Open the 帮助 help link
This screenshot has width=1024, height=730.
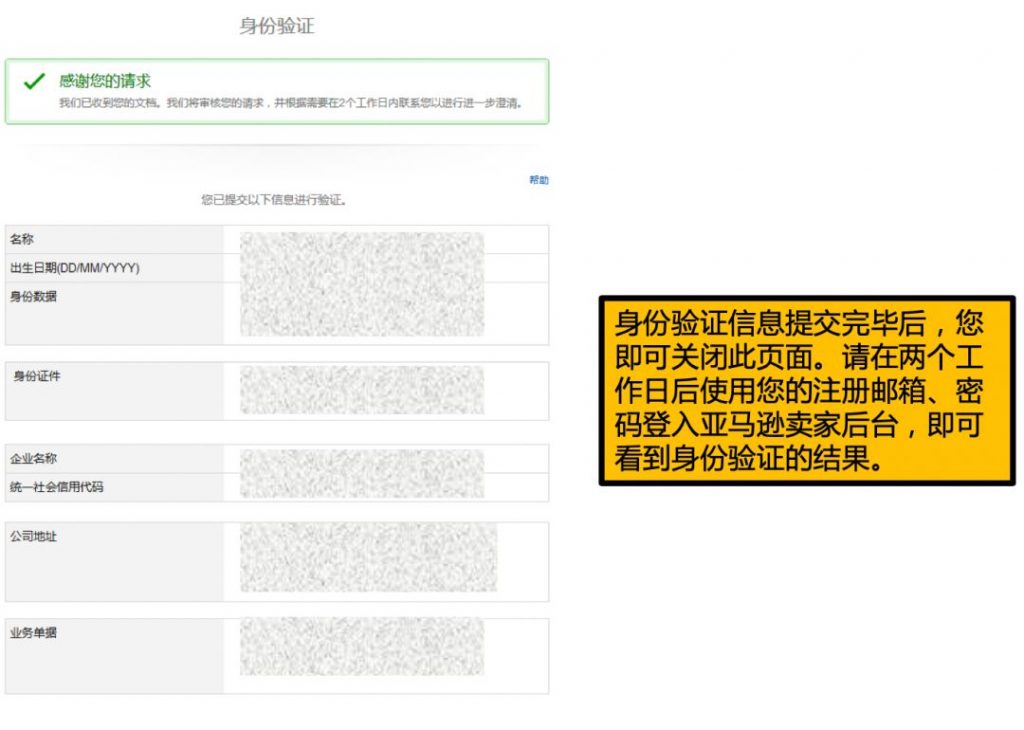(538, 180)
